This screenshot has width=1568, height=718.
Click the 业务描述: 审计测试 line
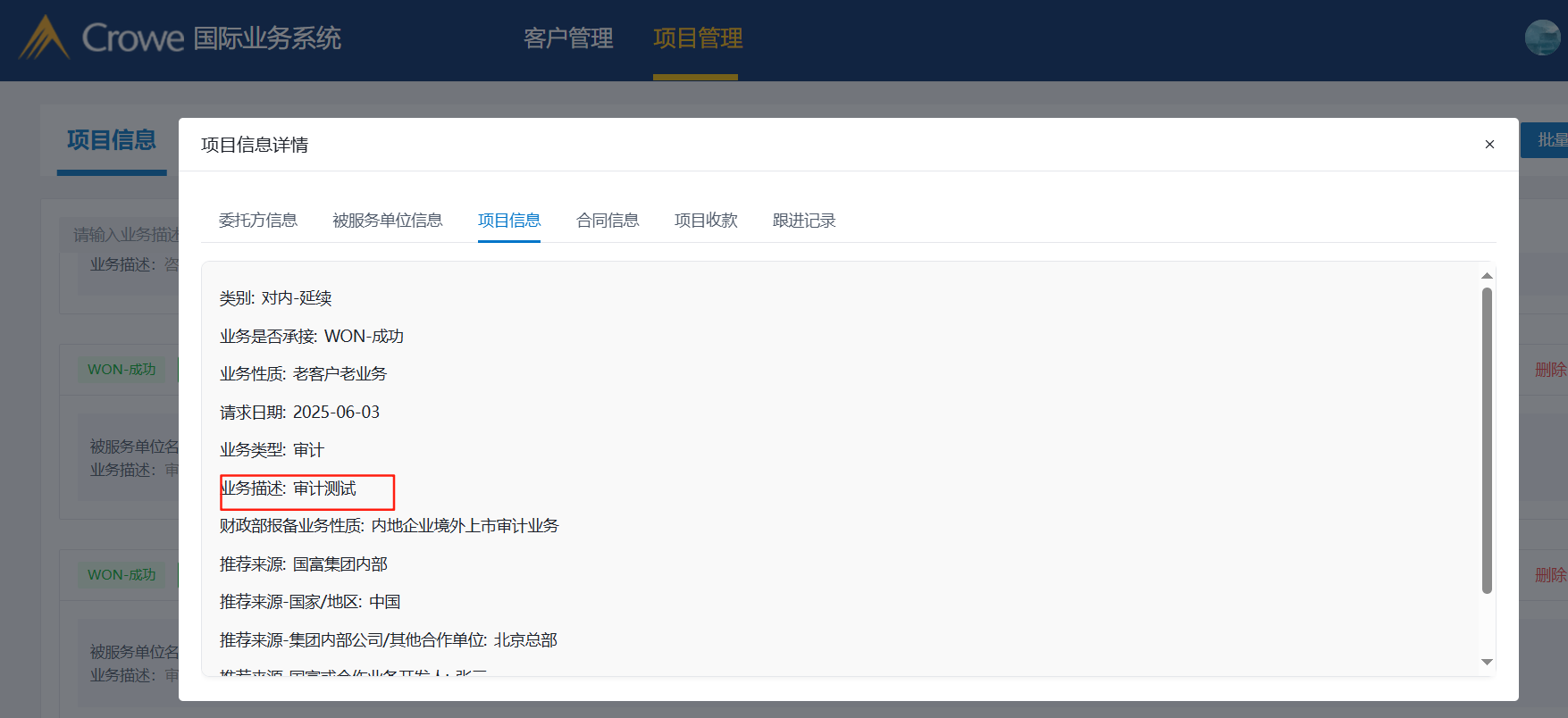289,488
